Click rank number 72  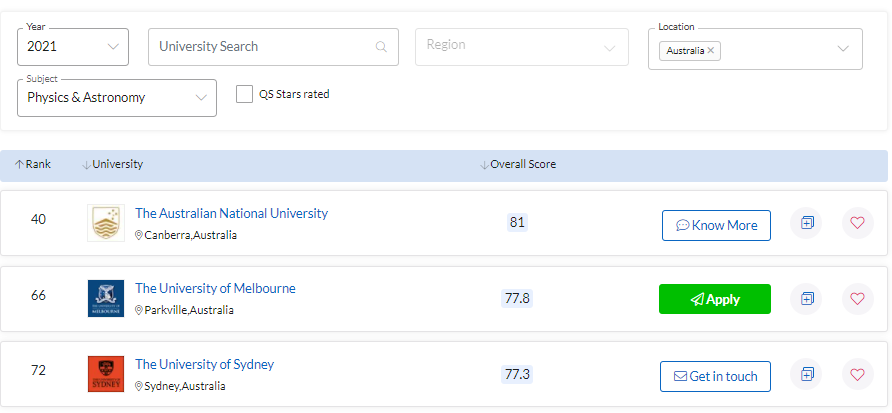pyautogui.click(x=38, y=371)
